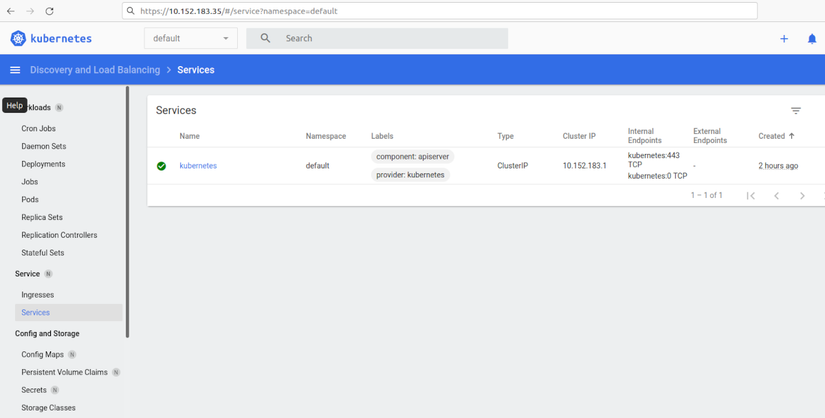The width and height of the screenshot is (825, 418).
Task: Open Replication Controllers in sidebar
Action: click(59, 235)
